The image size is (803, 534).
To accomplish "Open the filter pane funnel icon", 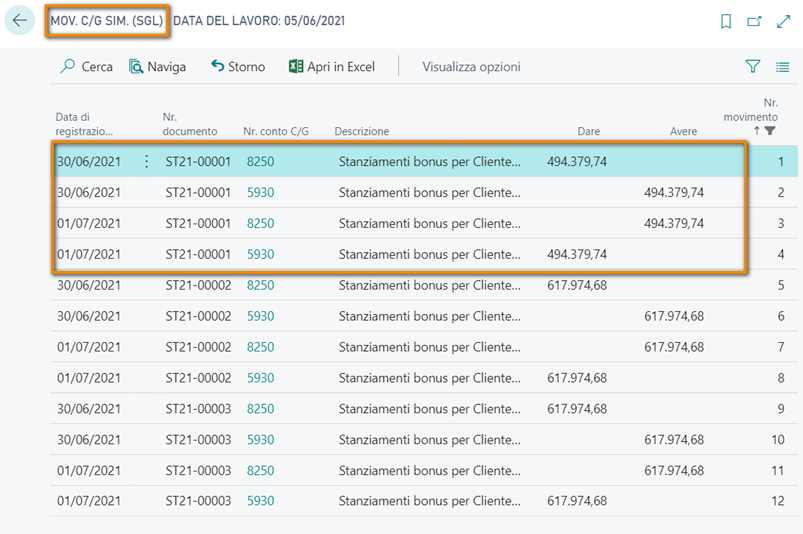I will (x=753, y=67).
